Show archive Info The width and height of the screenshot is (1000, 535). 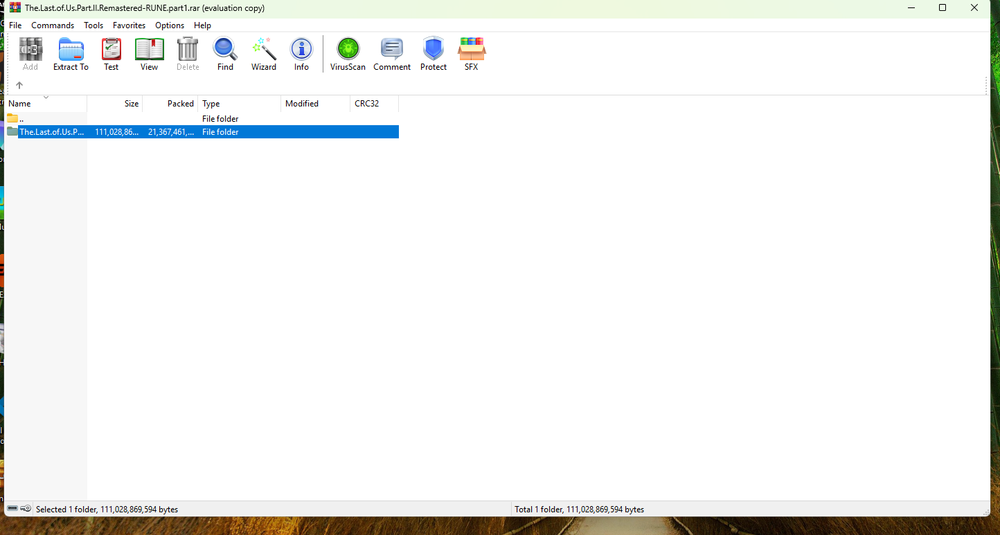tap(301, 54)
